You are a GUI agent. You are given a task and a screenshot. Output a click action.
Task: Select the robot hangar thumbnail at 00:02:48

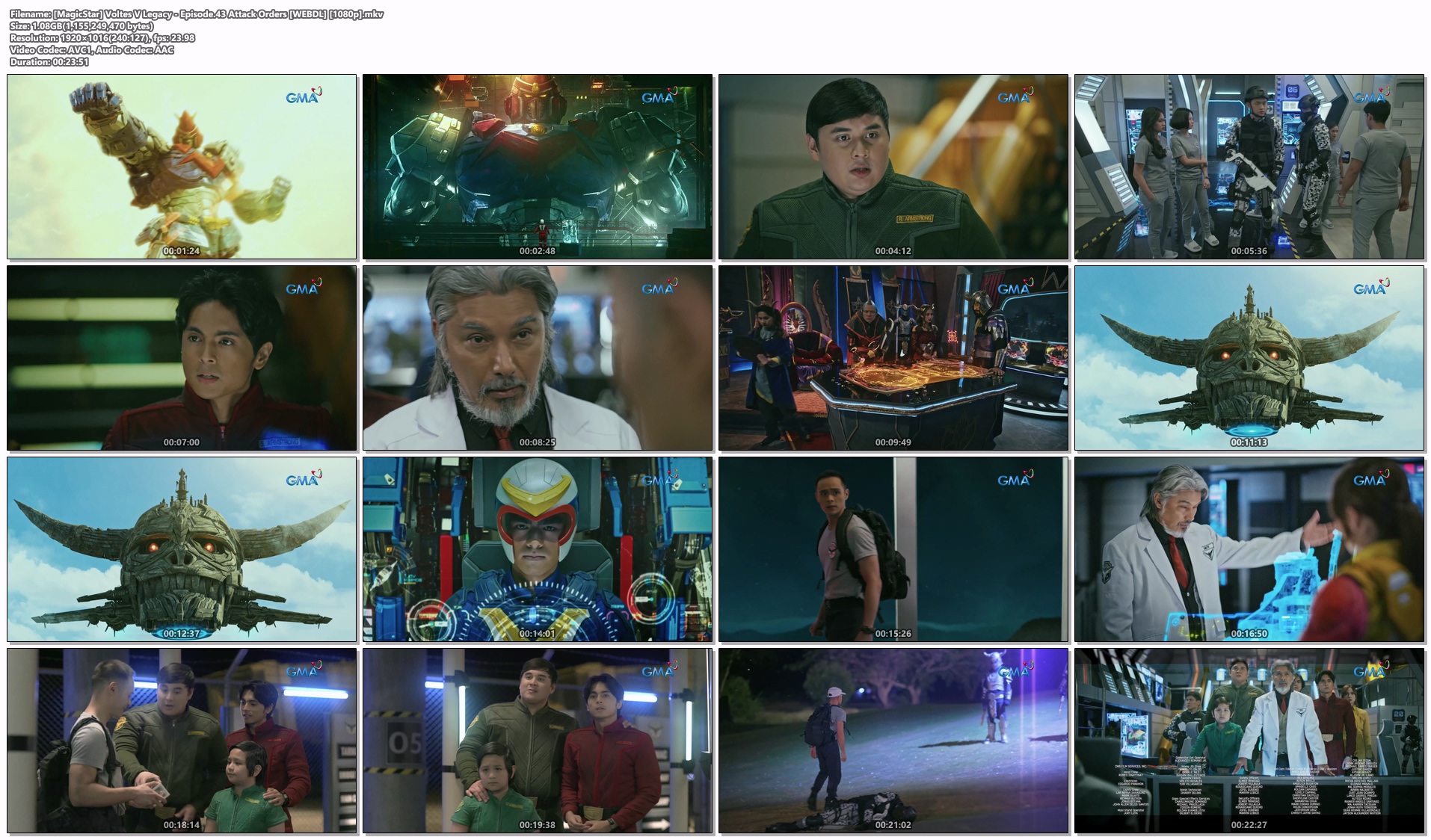tap(538, 167)
